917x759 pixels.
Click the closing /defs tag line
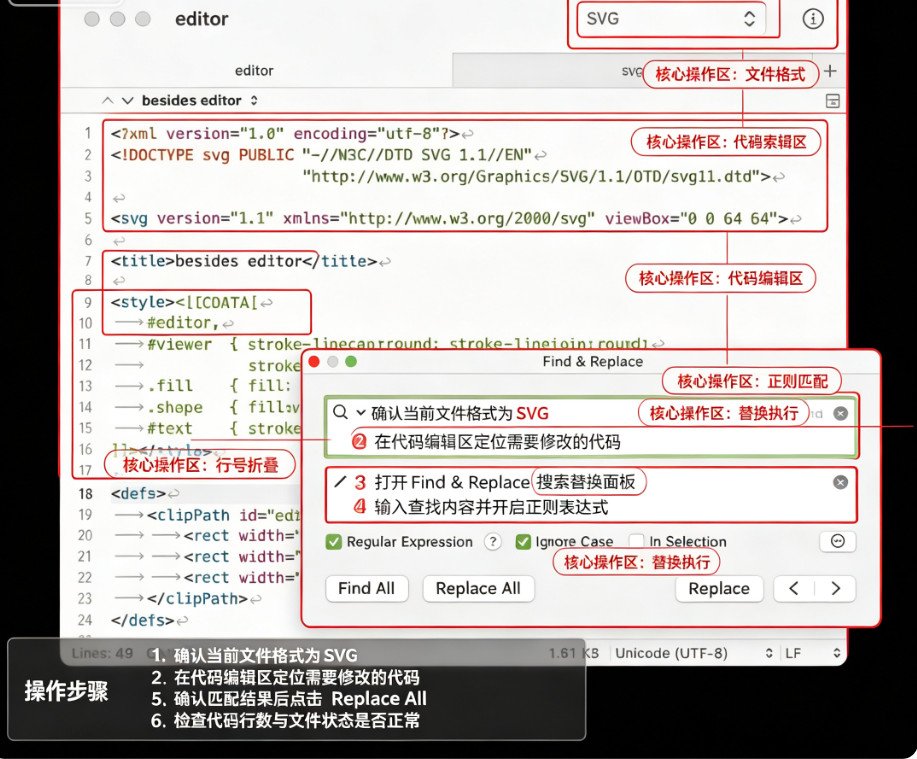tap(143, 620)
